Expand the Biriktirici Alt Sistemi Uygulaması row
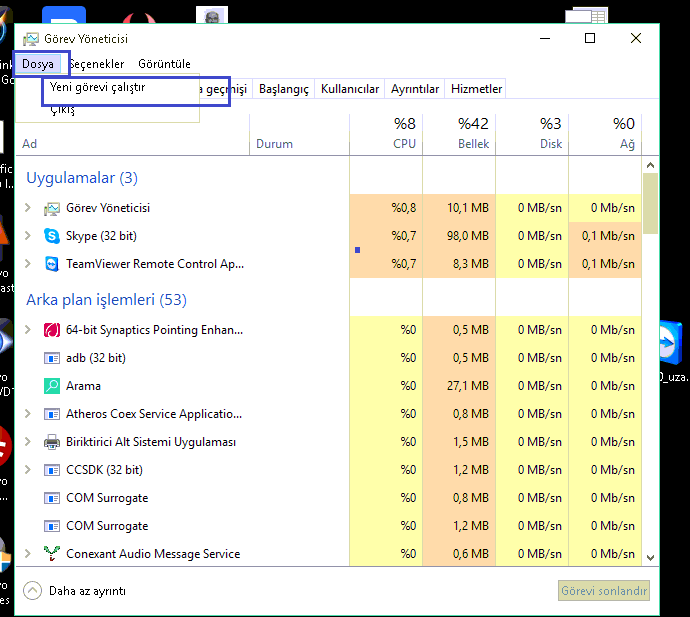The height and width of the screenshot is (617, 690). tap(28, 441)
